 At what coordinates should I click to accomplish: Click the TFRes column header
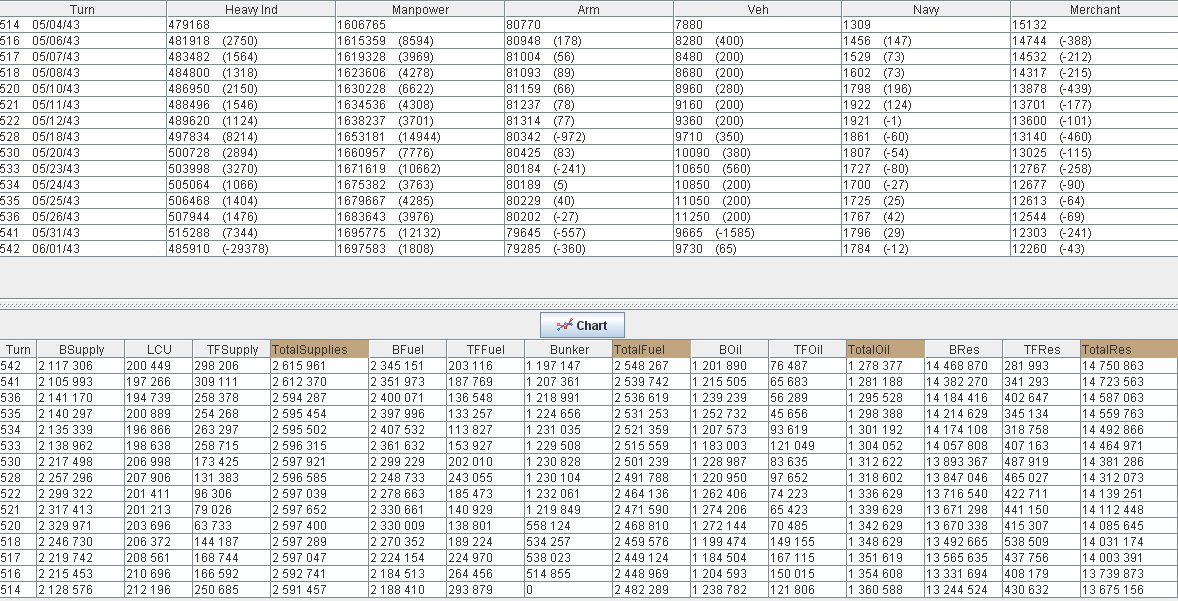[1041, 349]
